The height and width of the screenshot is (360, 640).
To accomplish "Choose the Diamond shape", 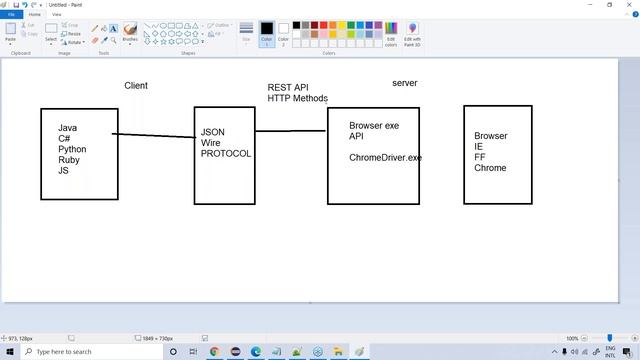I will coord(155,33).
